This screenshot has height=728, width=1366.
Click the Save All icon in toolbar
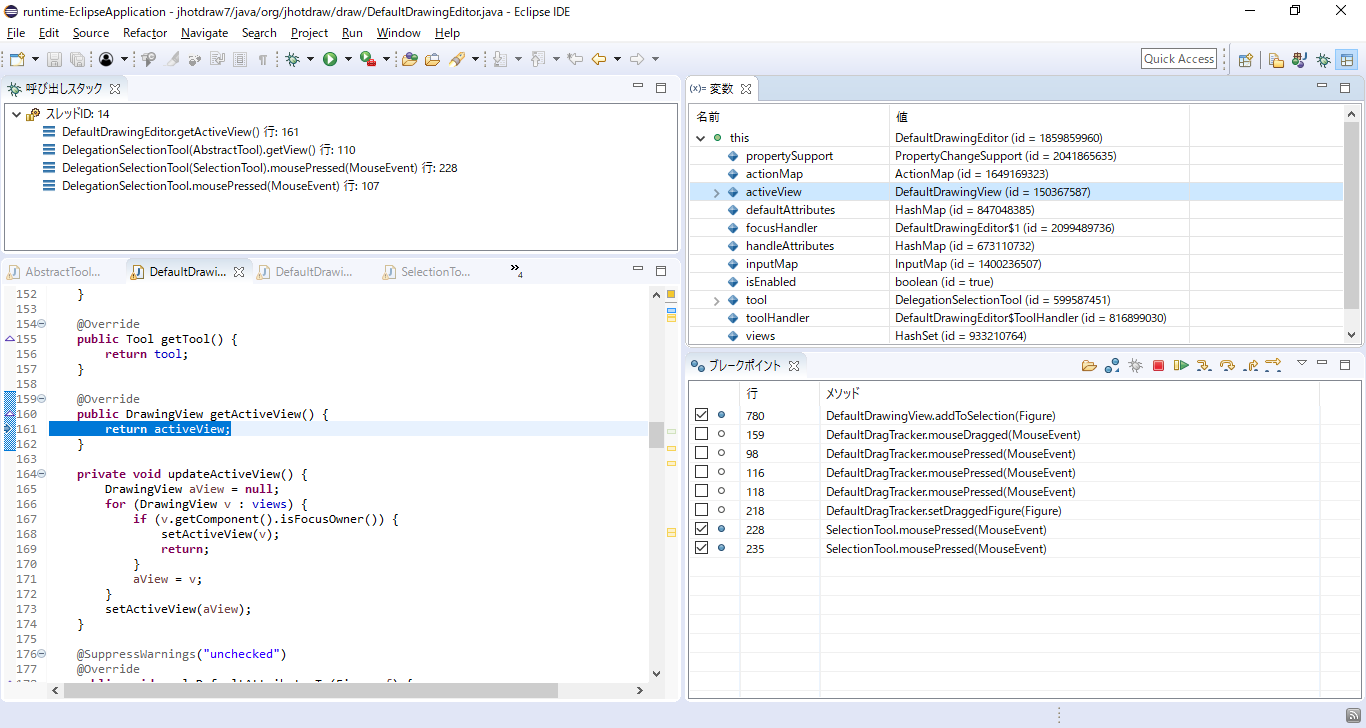(x=77, y=60)
